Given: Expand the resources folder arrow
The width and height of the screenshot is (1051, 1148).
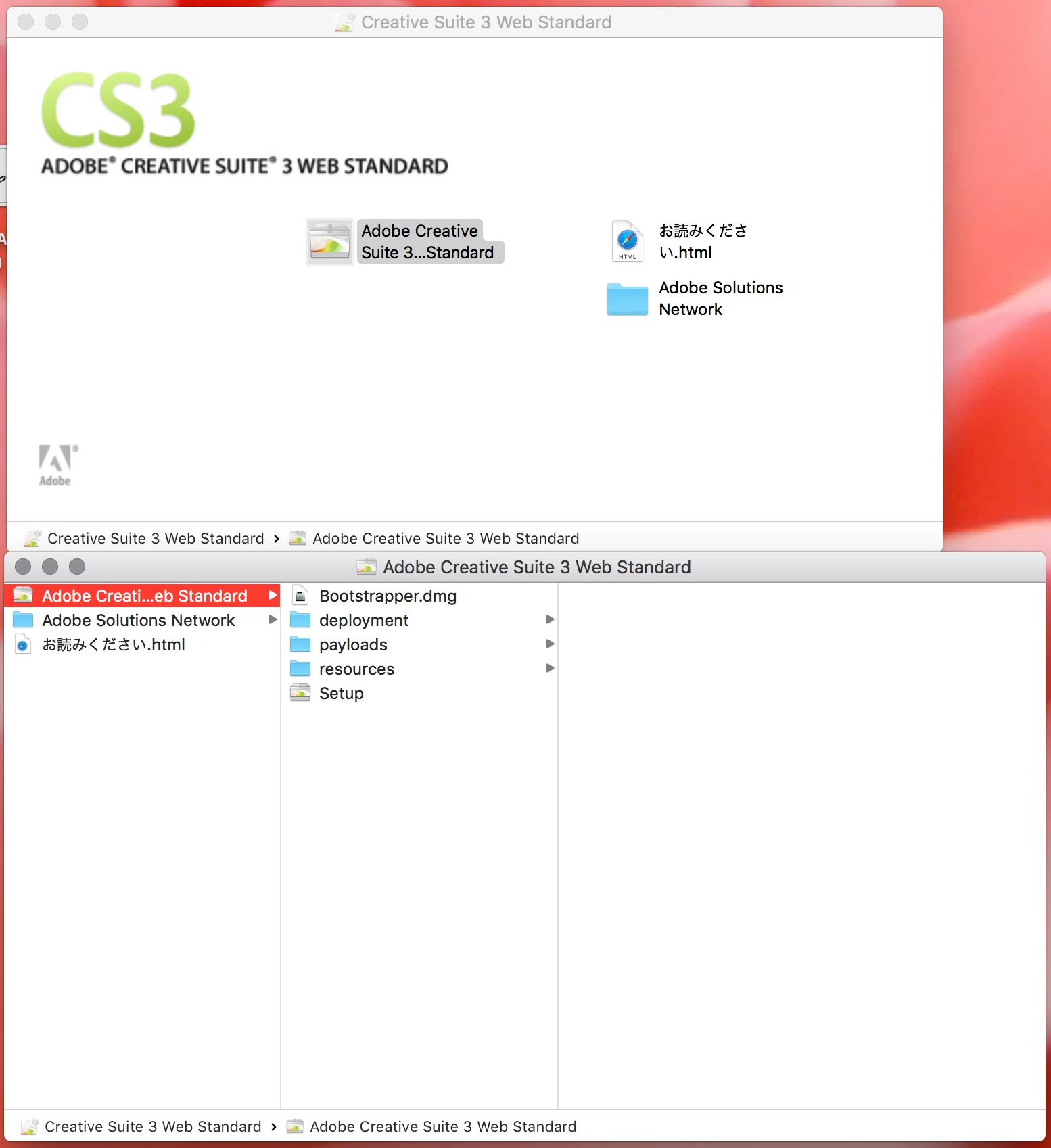Looking at the screenshot, I should [550, 668].
